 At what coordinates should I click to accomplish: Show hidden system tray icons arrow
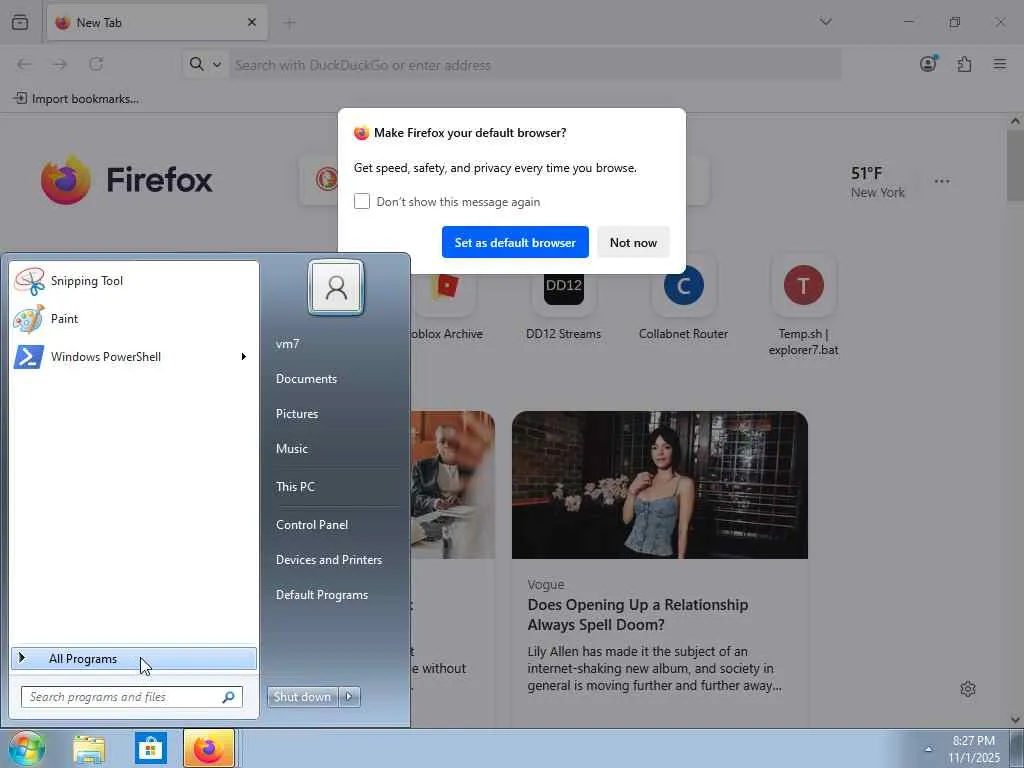click(928, 749)
